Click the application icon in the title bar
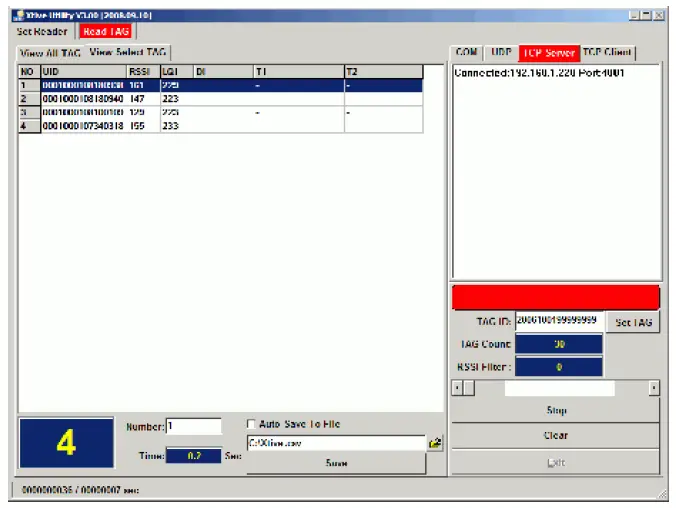Screen dimensions: 676x508 tap(19, 15)
